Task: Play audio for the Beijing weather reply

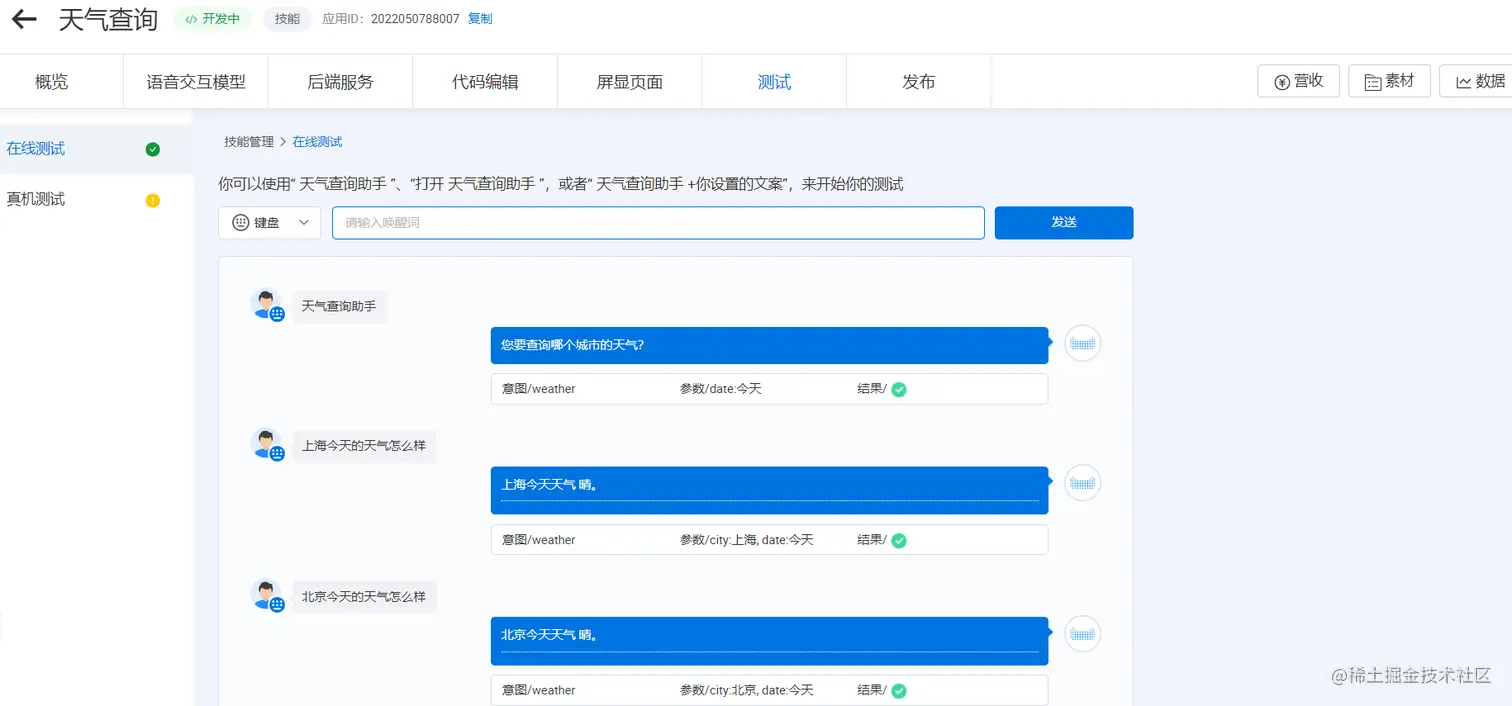Action: [1082, 633]
